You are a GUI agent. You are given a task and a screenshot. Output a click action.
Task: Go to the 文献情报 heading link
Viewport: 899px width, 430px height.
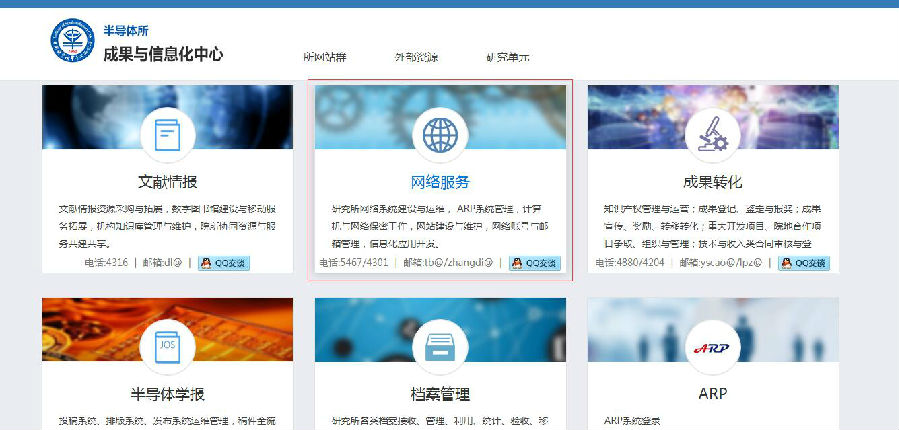tap(167, 182)
